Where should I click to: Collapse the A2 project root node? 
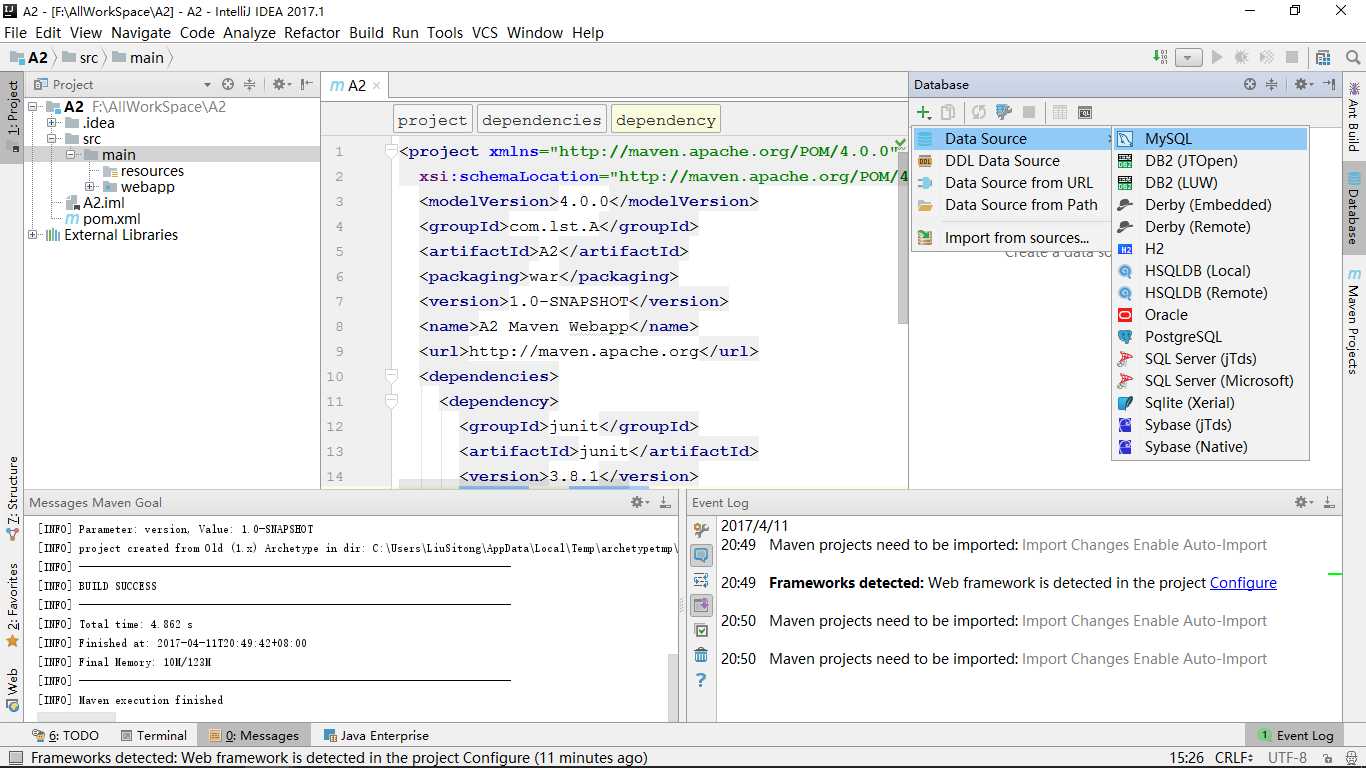[32, 107]
